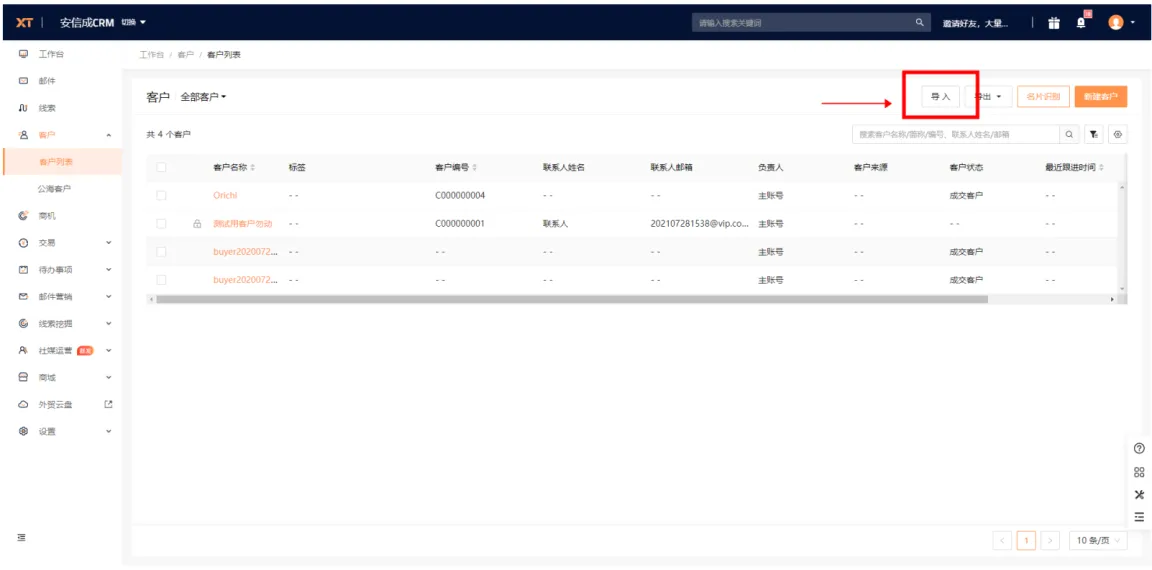Image resolution: width=1152 pixels, height=570 pixels.
Task: Open 外贸云盘 cloud icon in sidebar
Action: [23, 405]
